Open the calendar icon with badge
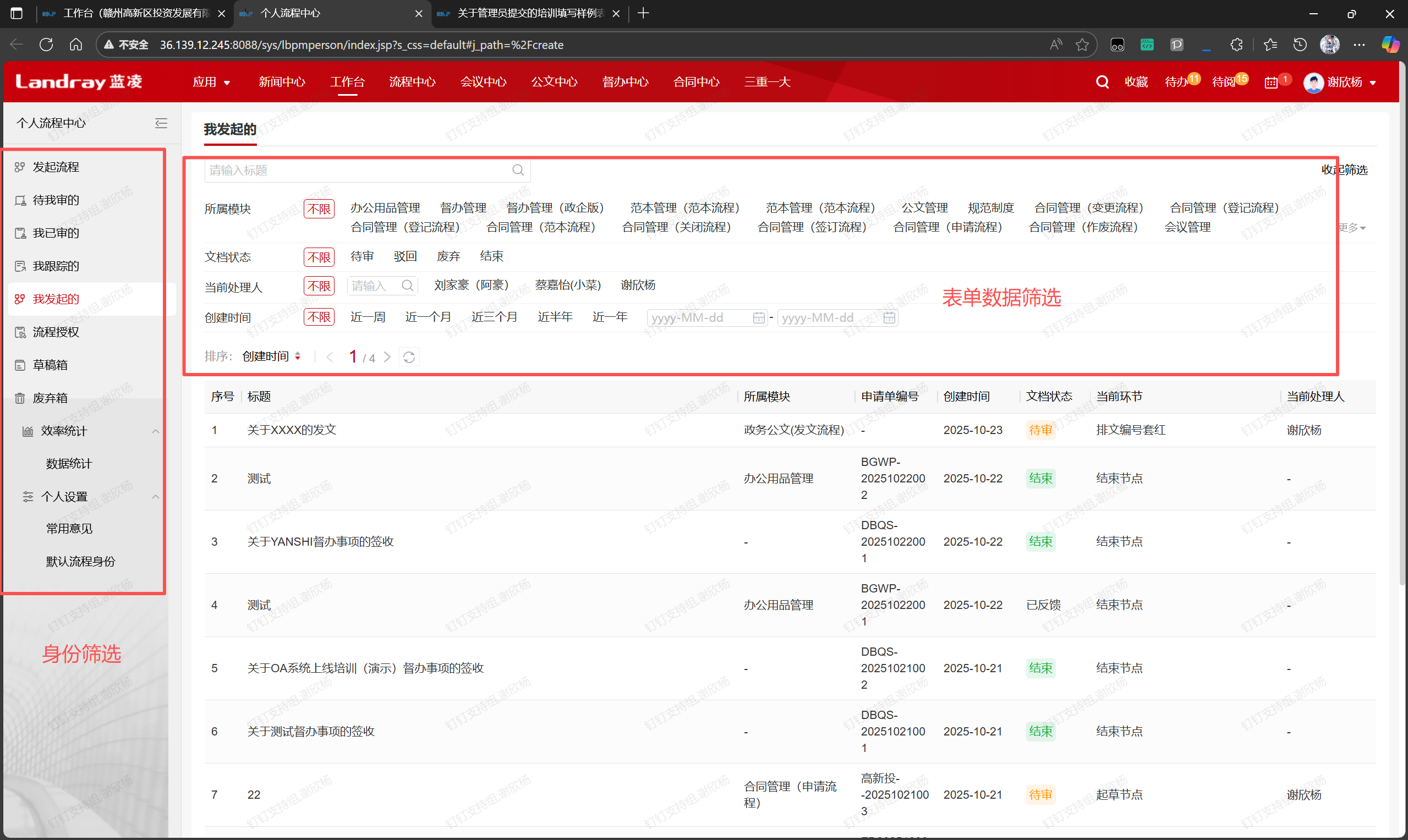The image size is (1408, 840). point(1270,83)
